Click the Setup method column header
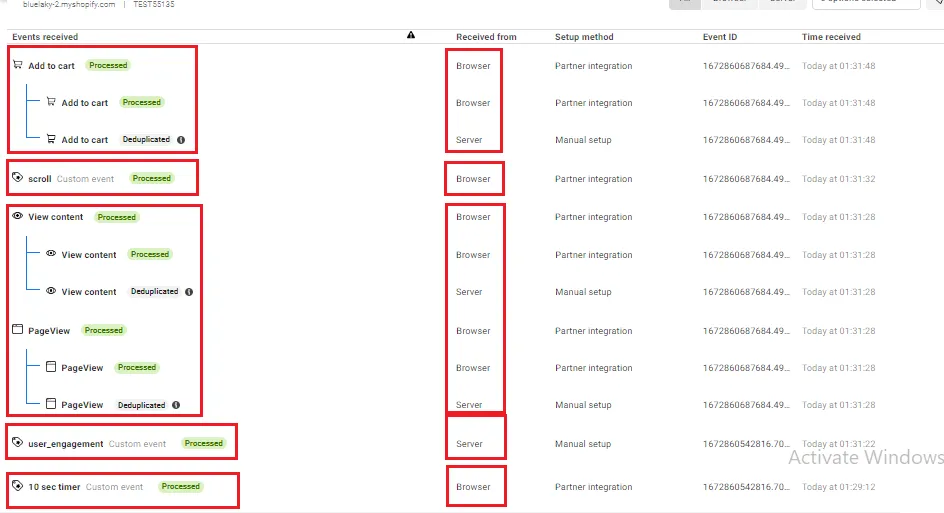This screenshot has width=944, height=513. (x=584, y=37)
